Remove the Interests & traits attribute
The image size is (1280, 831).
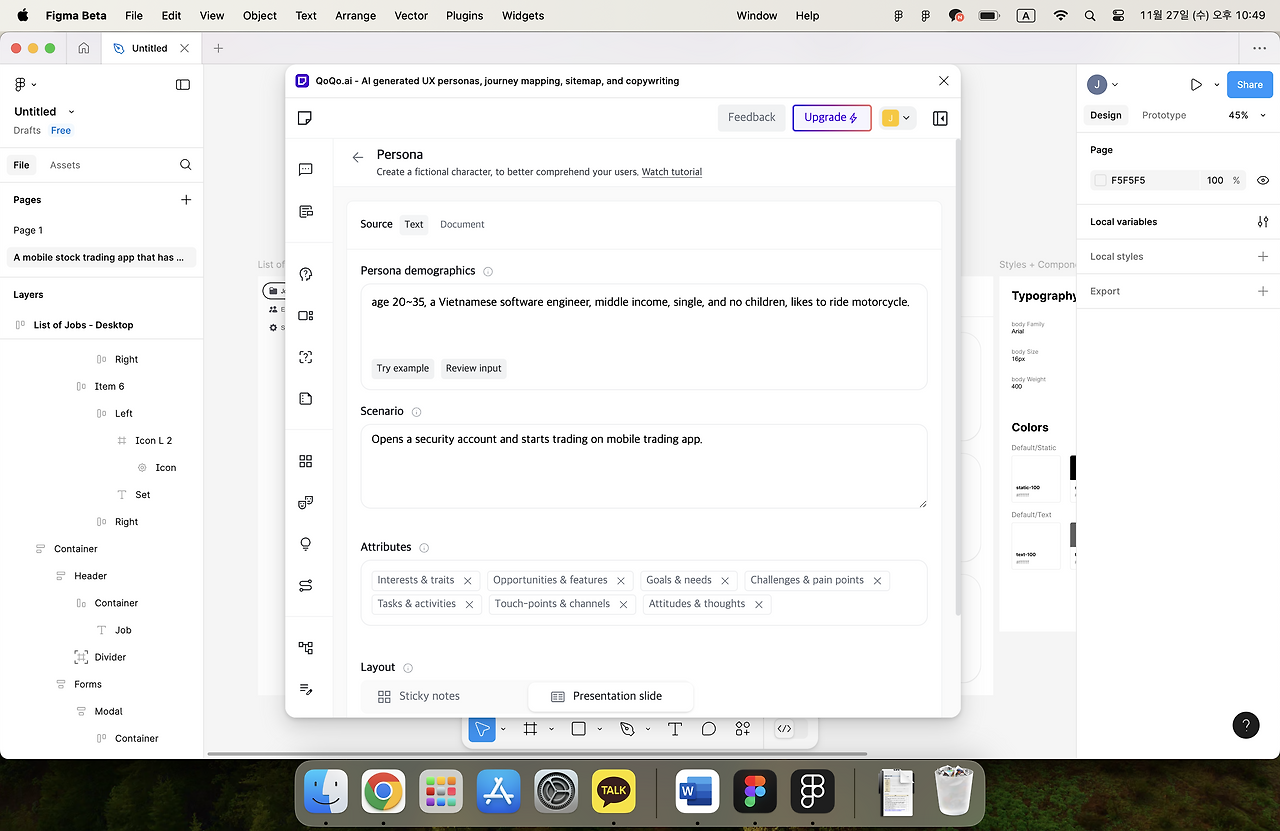(x=467, y=581)
